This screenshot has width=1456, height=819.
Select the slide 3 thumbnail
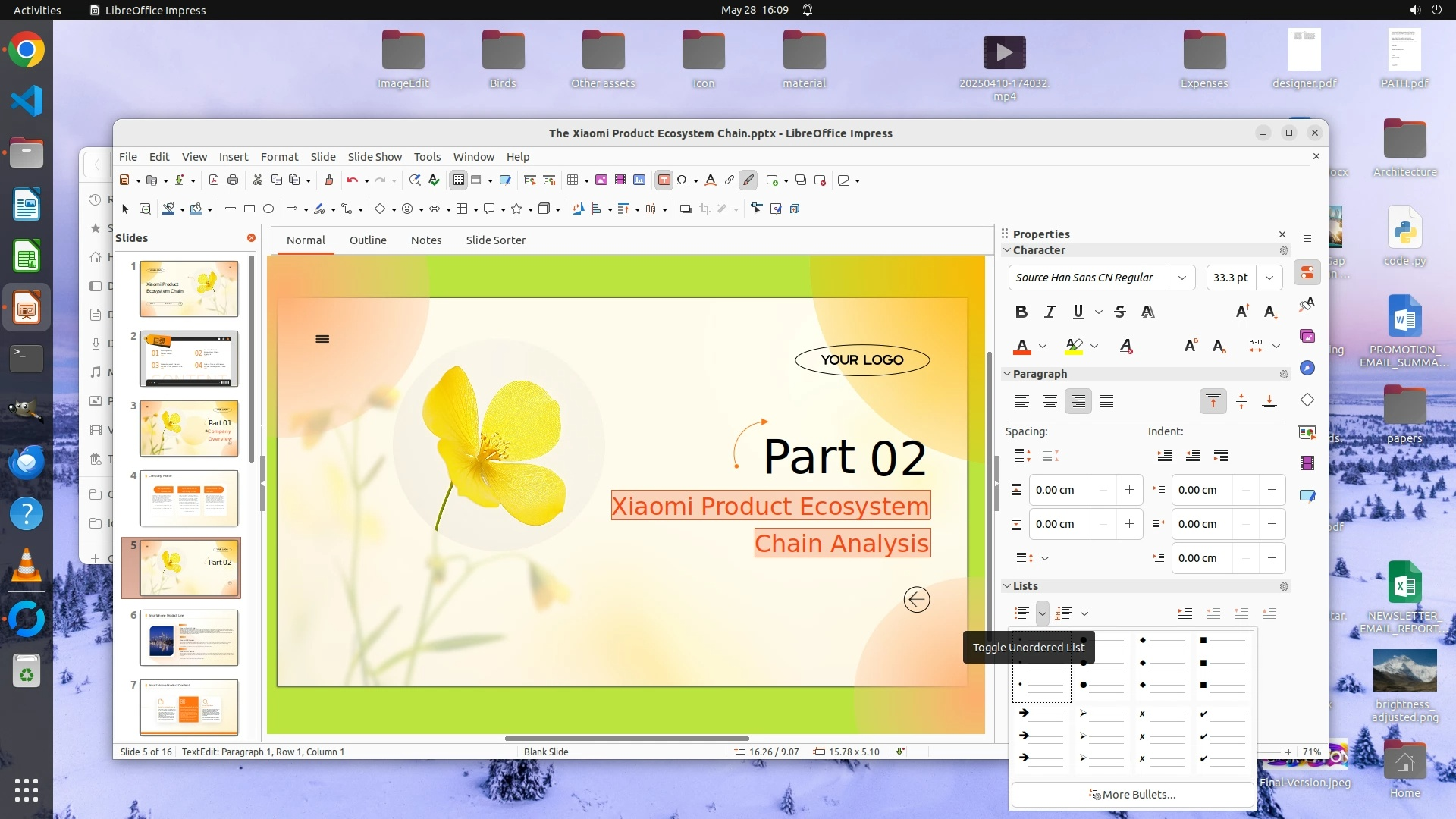click(189, 428)
